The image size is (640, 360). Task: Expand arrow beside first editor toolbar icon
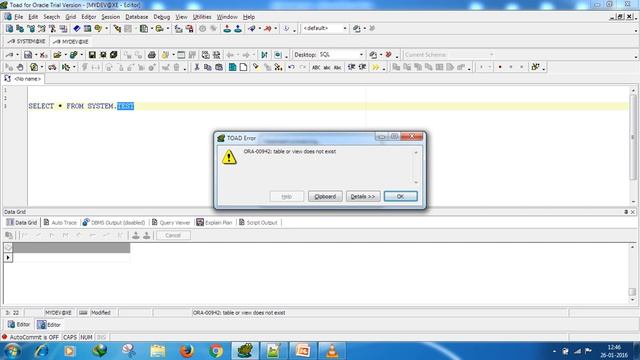coord(18,55)
